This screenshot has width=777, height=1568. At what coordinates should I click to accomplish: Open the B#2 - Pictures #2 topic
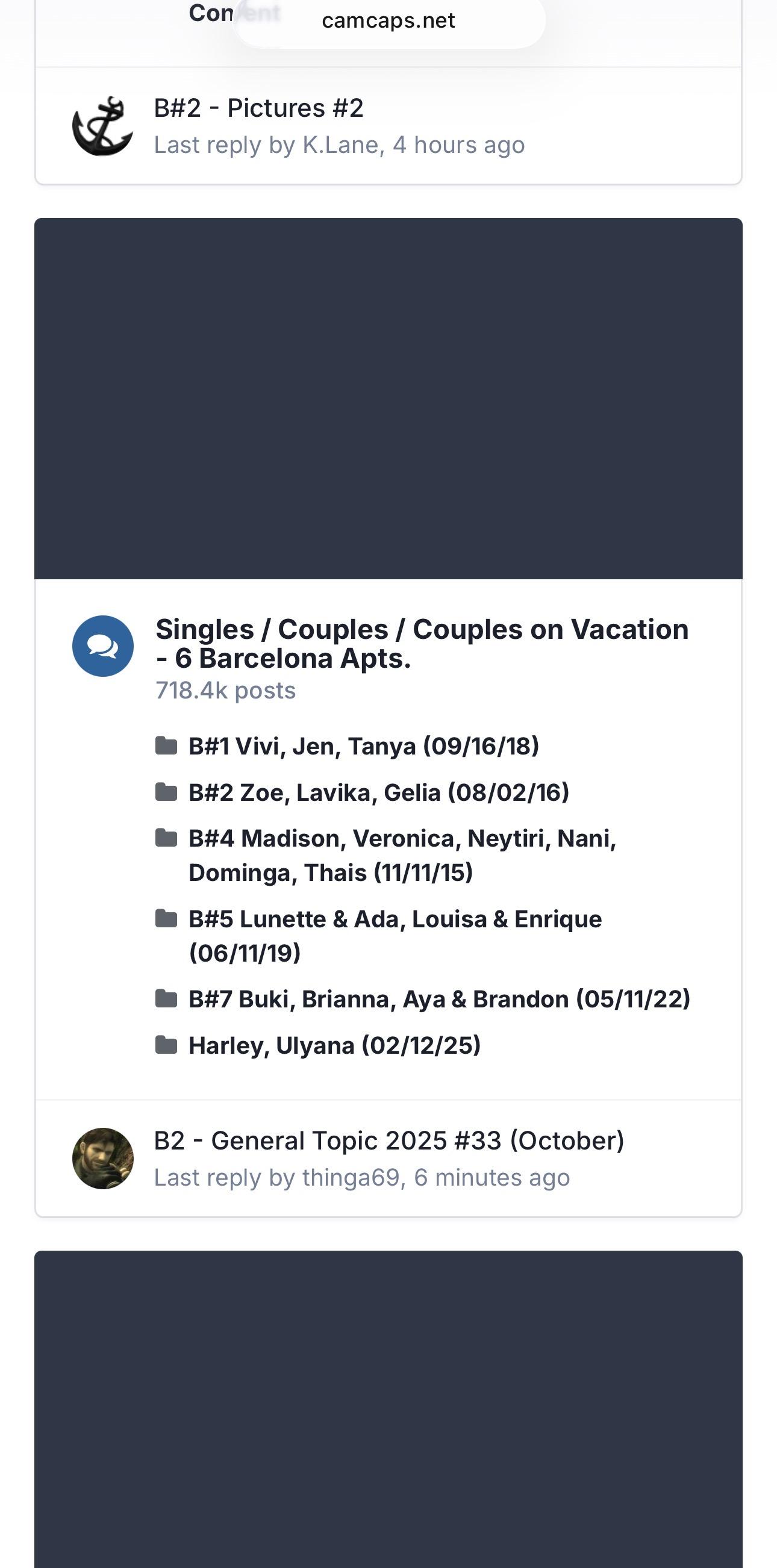[259, 108]
